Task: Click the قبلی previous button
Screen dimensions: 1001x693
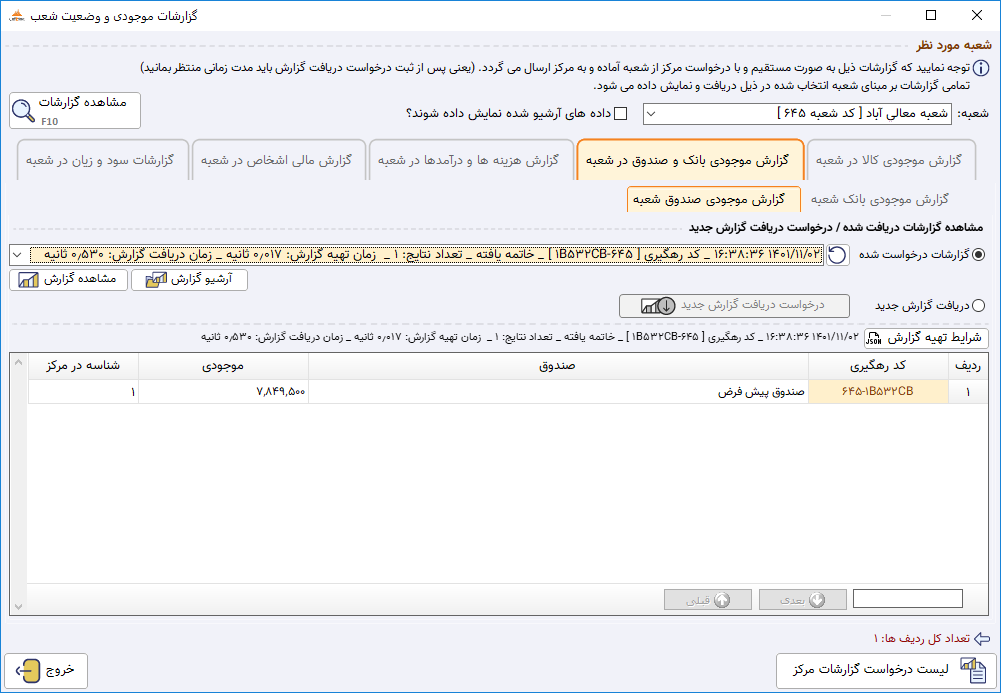Action: pyautogui.click(x=707, y=600)
